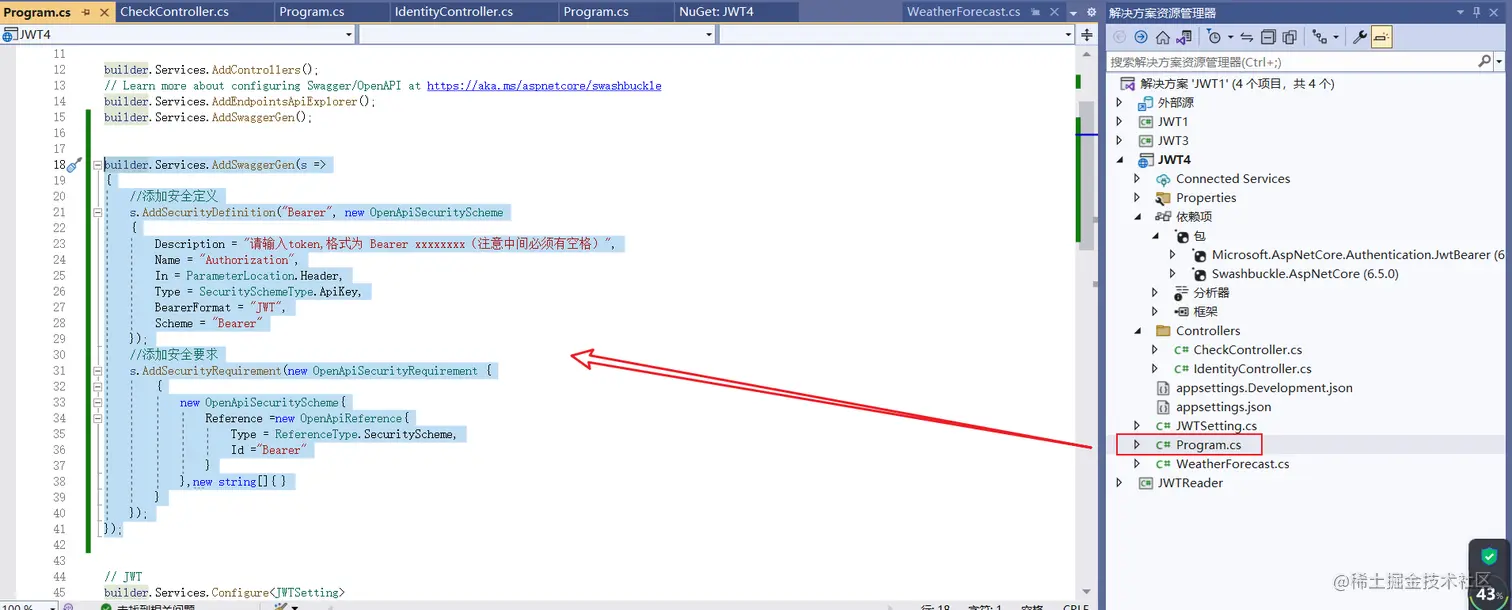Collapse OpenApiSecurityScheme block at line 33
Viewport: 1512px width, 610px height.
coord(98,402)
